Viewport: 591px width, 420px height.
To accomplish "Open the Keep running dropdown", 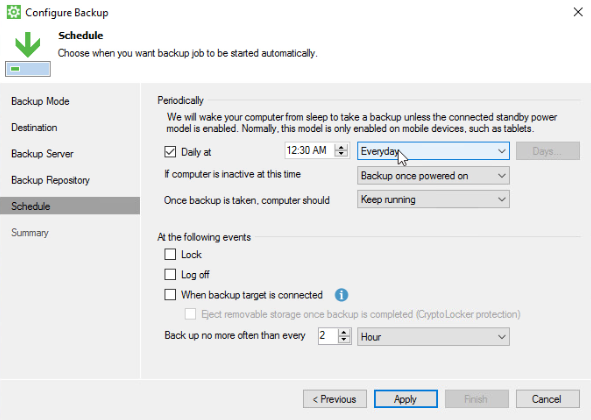I will (x=433, y=199).
